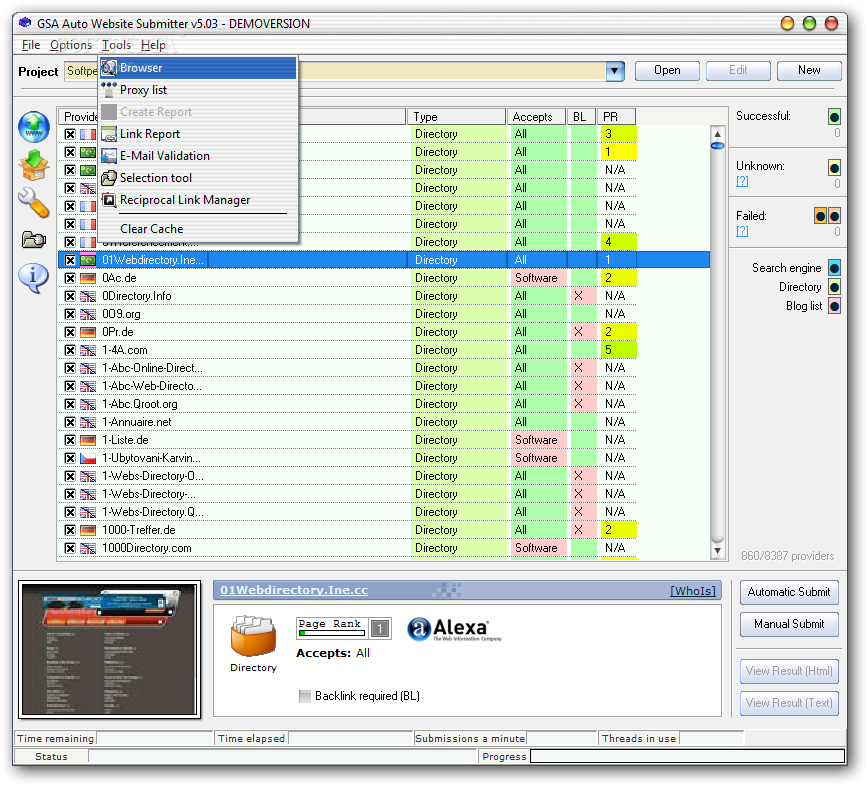Viewport: 868px width, 786px height.
Task: Select the 1-Abc.Qroot.org row
Action: tap(384, 404)
